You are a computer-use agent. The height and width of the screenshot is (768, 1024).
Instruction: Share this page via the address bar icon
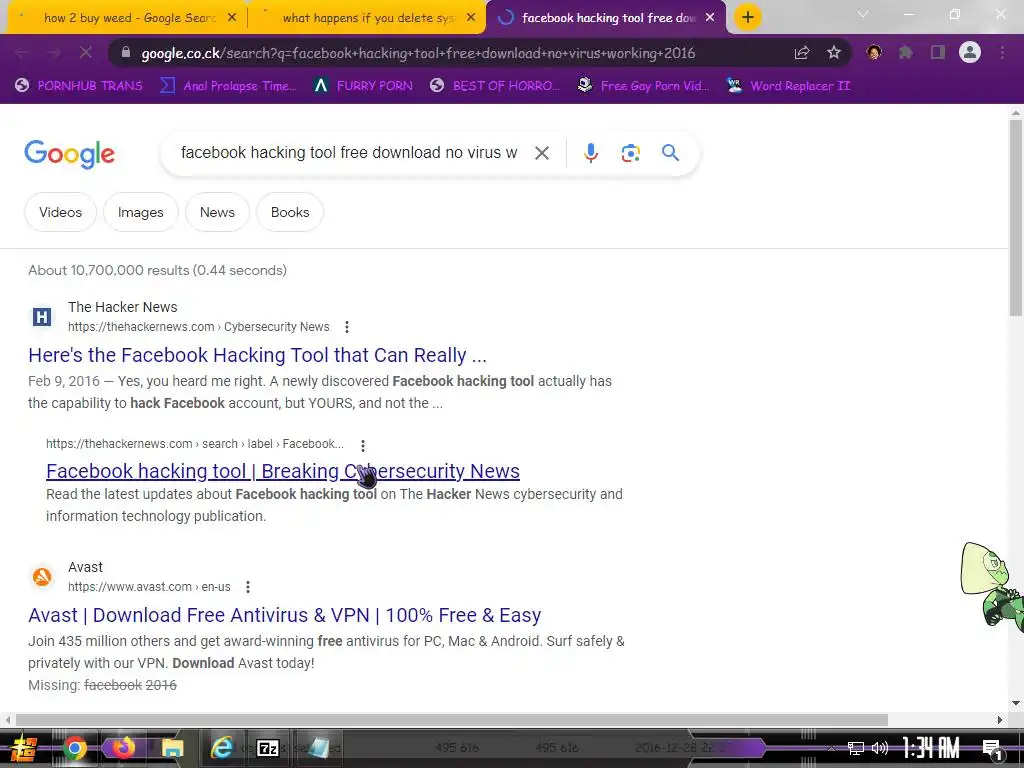tap(802, 53)
